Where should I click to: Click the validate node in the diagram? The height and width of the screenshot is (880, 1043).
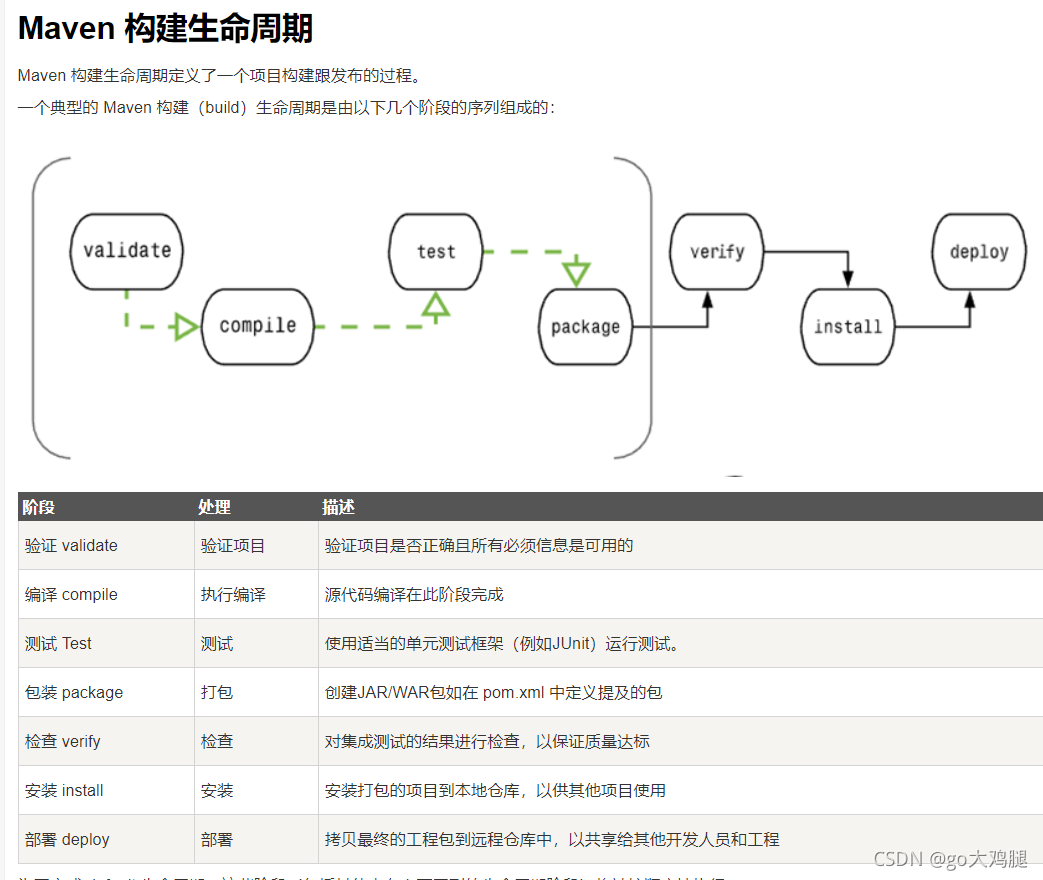click(126, 251)
